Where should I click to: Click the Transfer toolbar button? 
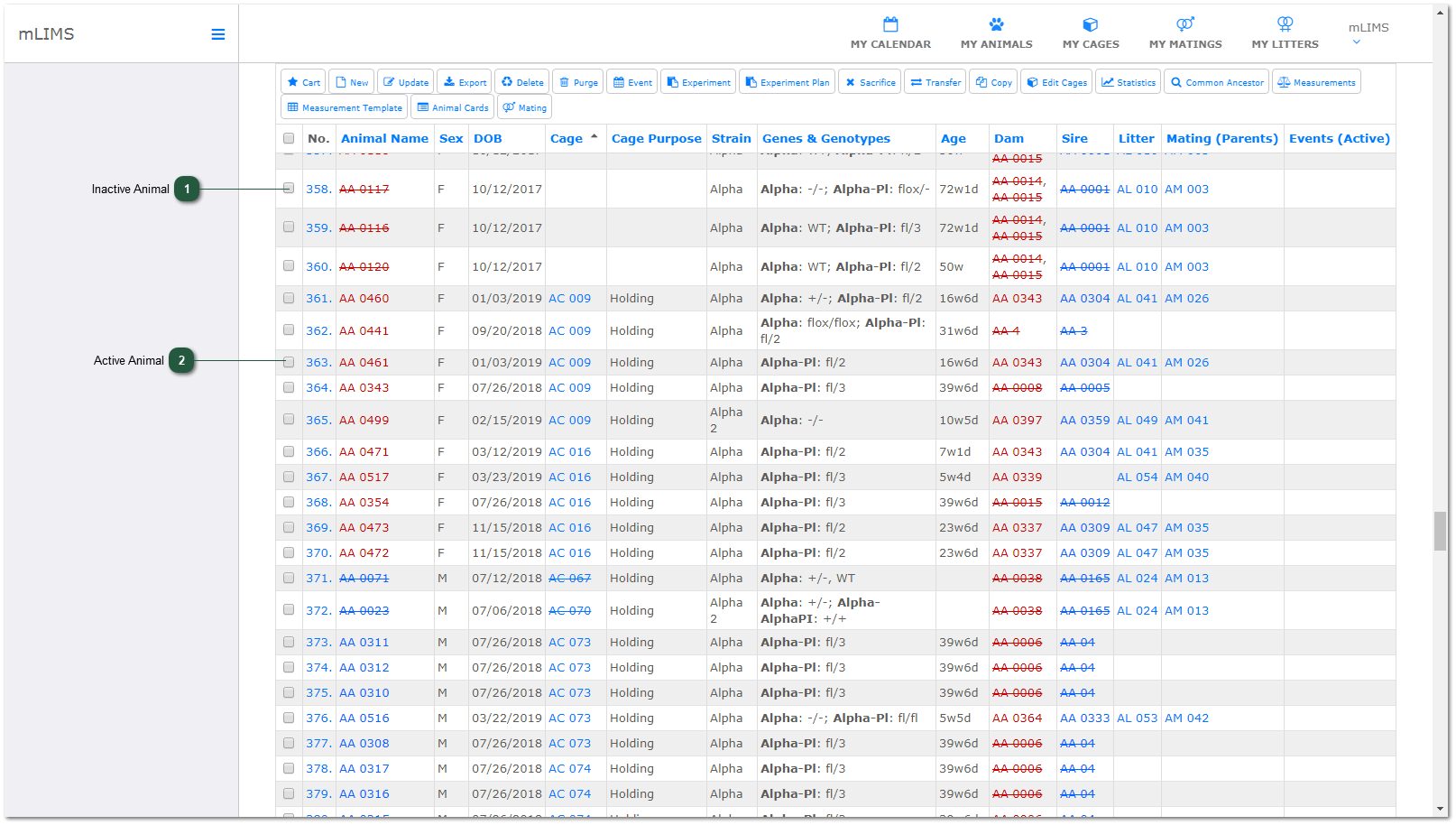pyautogui.click(x=935, y=82)
